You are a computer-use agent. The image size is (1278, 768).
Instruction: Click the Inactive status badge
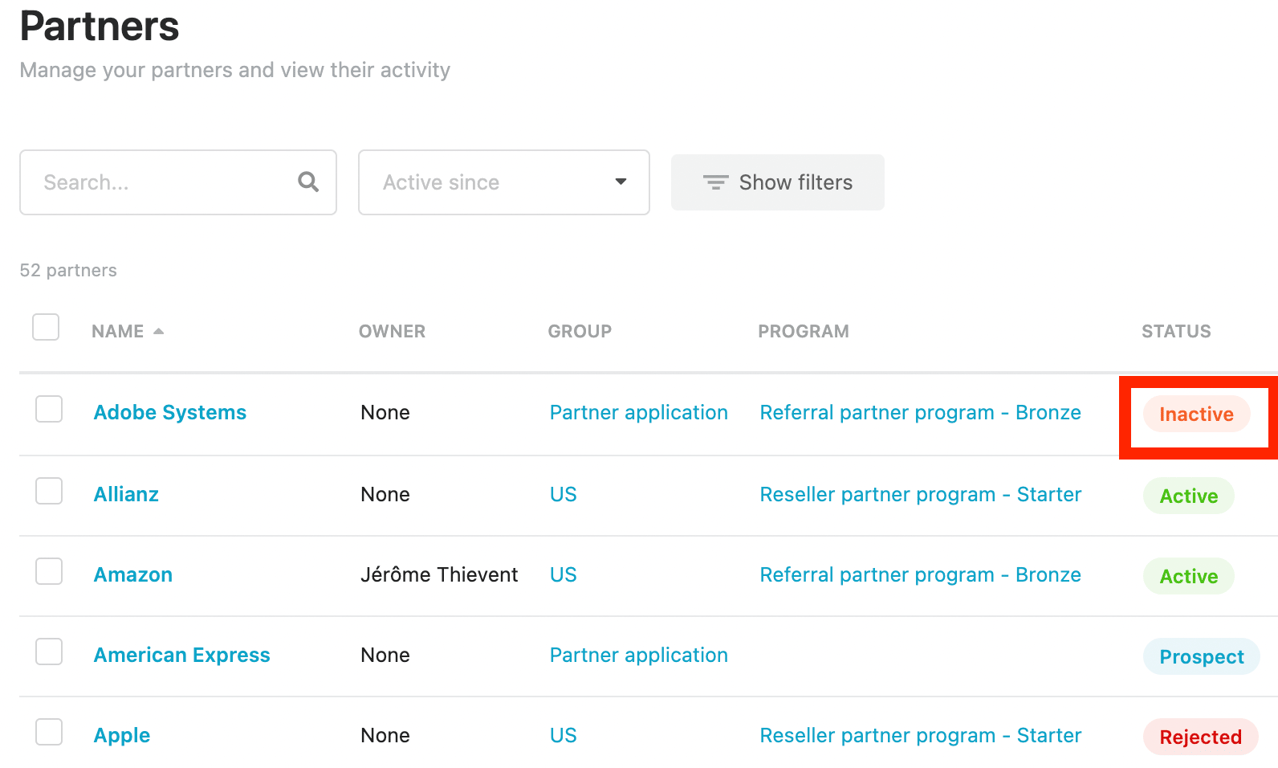point(1196,414)
